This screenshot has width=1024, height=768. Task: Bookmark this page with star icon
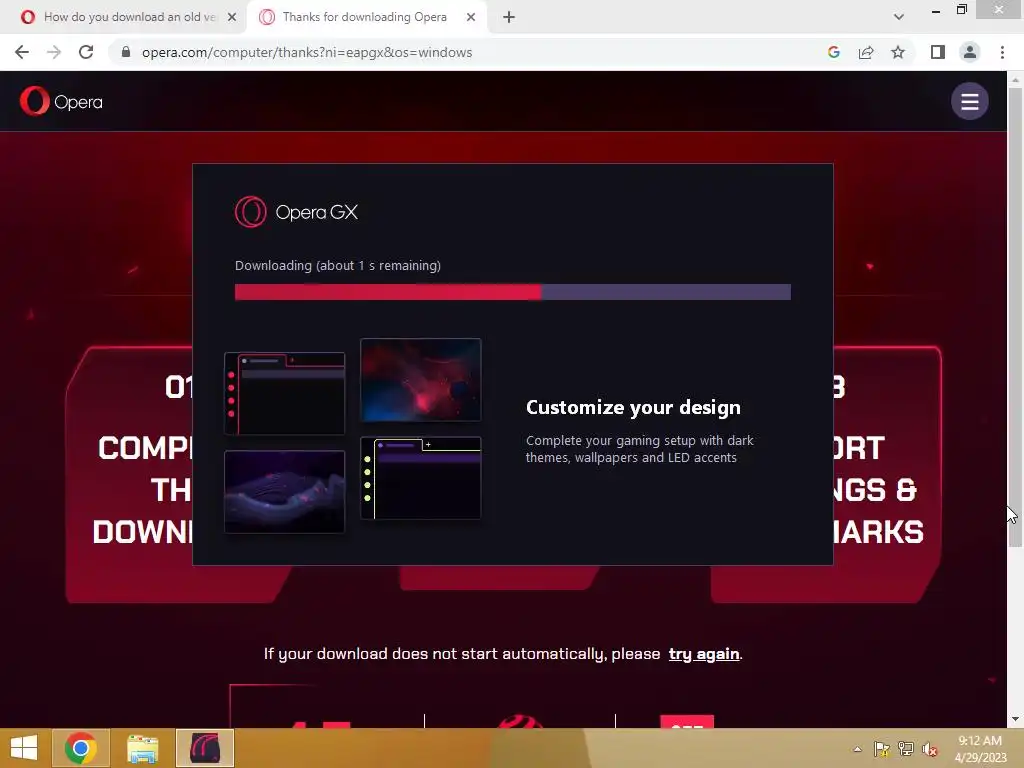[898, 52]
